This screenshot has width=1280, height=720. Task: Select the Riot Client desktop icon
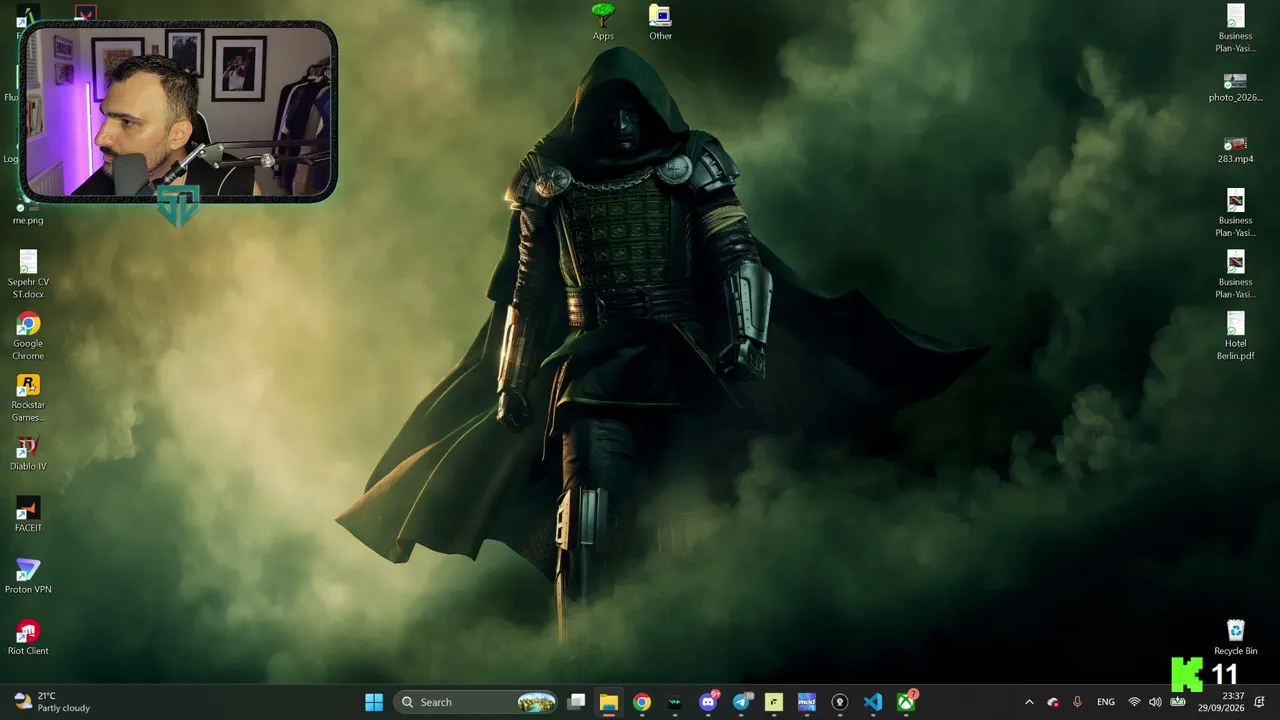pyautogui.click(x=28, y=637)
